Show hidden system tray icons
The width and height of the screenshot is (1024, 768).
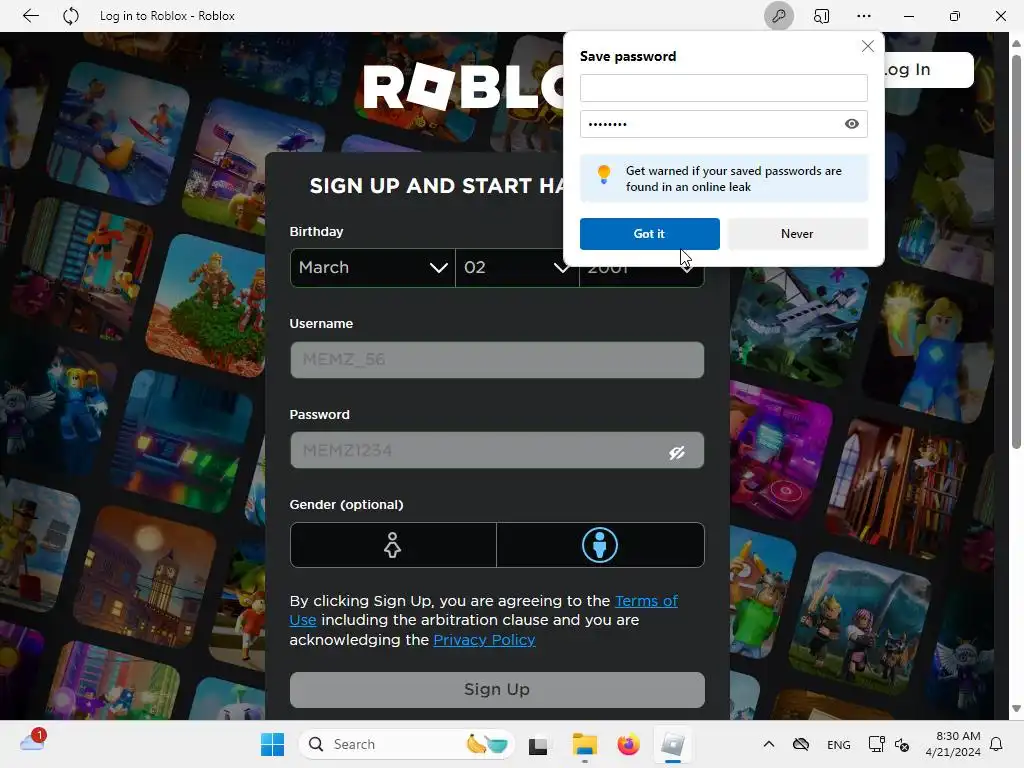(x=769, y=744)
